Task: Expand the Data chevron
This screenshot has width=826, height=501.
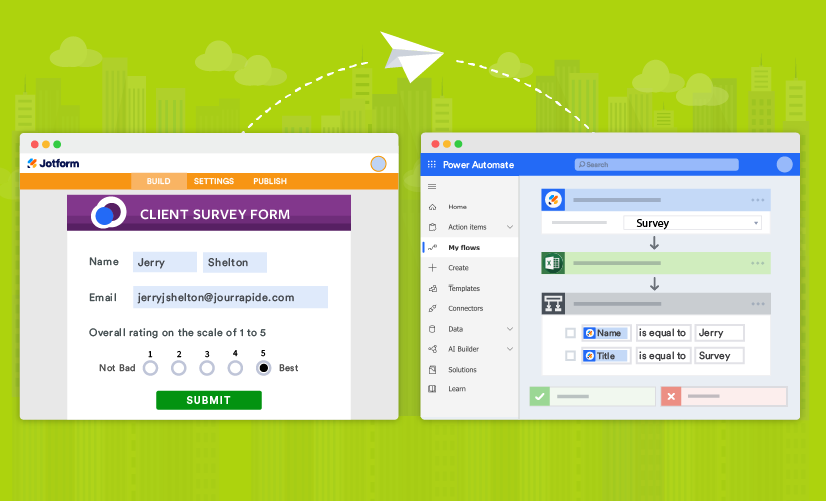Action: [509, 329]
